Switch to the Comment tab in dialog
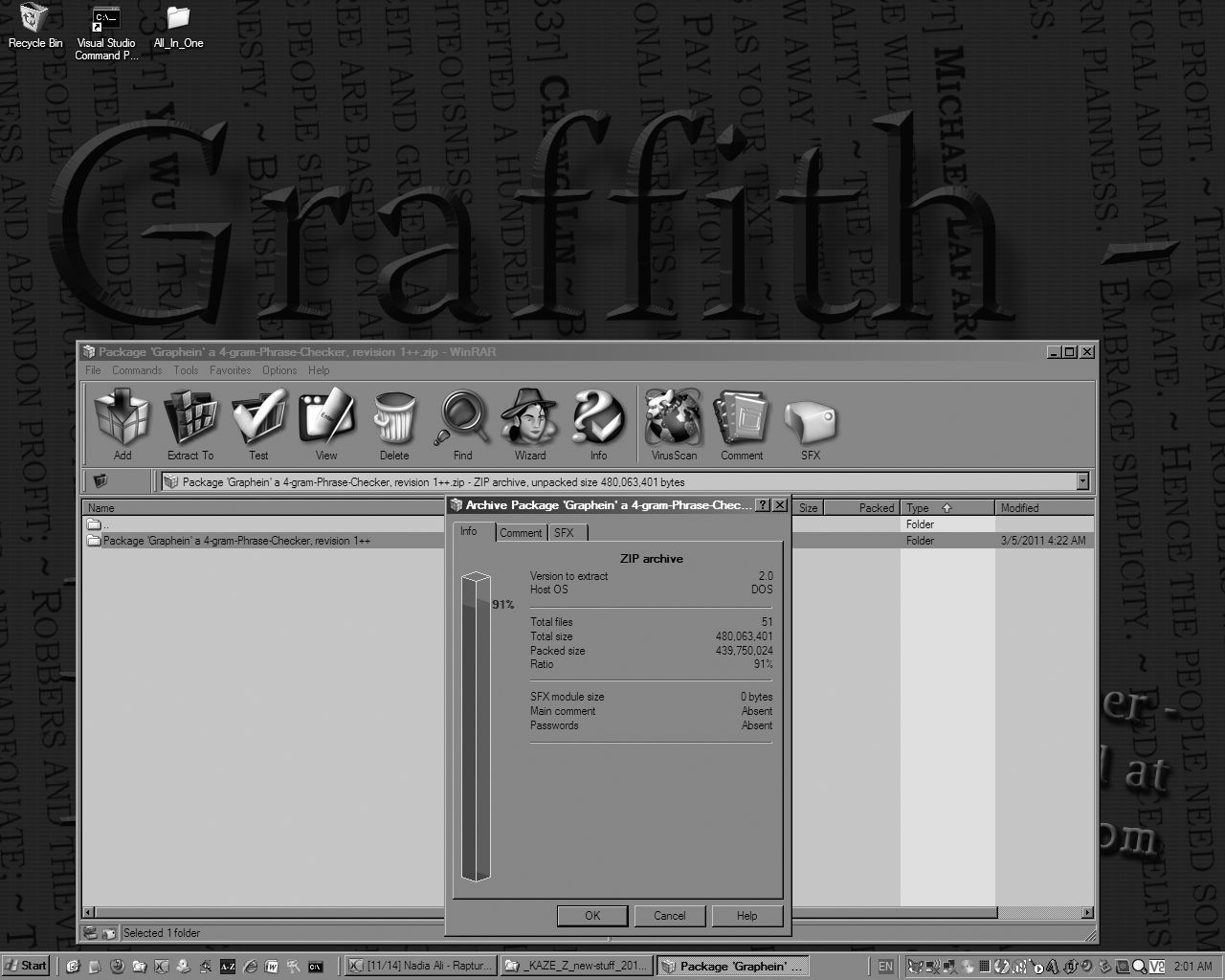This screenshot has width=1225, height=980. [521, 533]
